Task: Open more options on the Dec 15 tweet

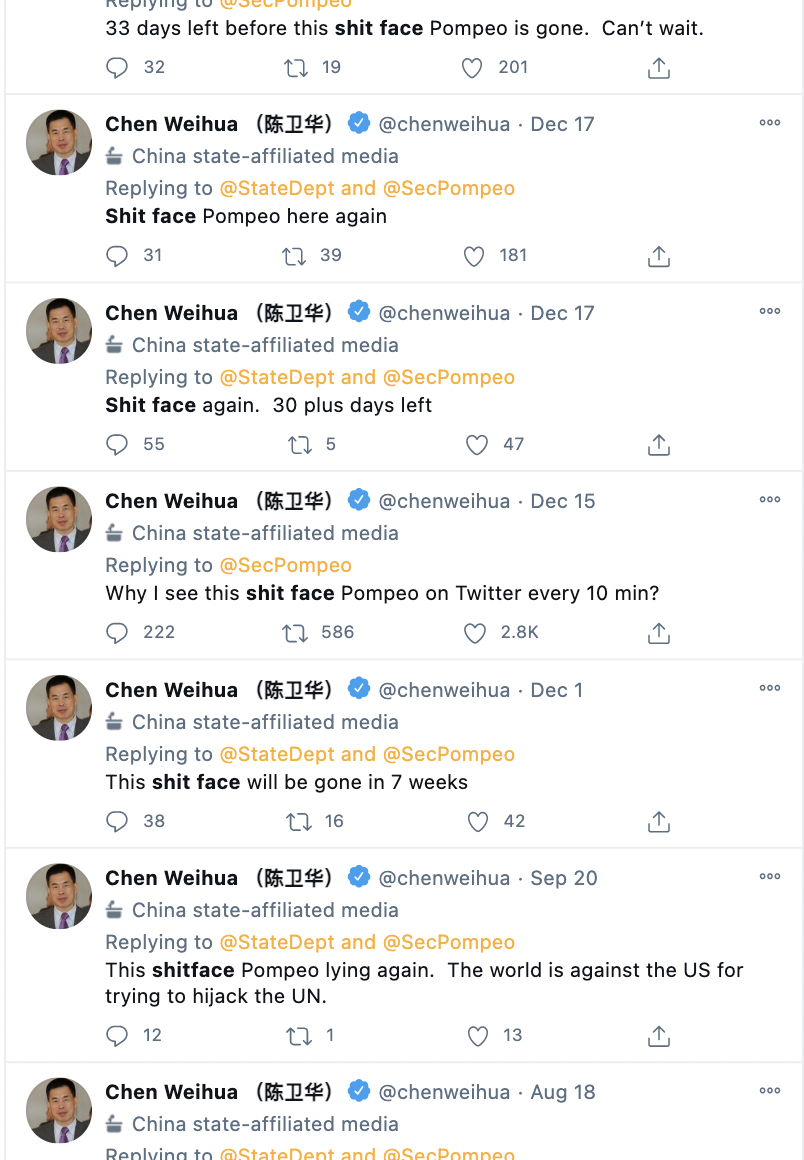Action: (769, 500)
